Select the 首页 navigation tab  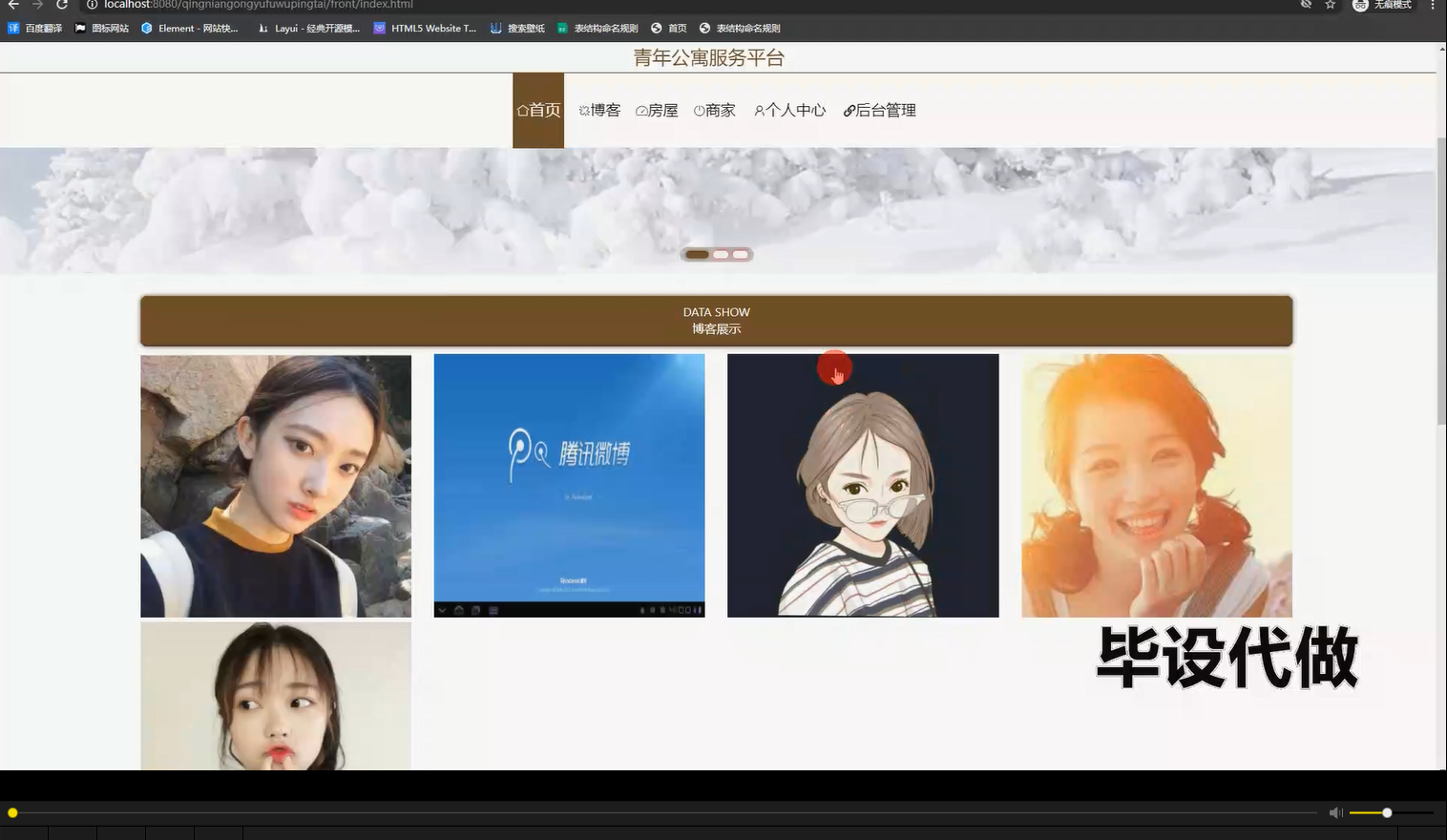[538, 111]
